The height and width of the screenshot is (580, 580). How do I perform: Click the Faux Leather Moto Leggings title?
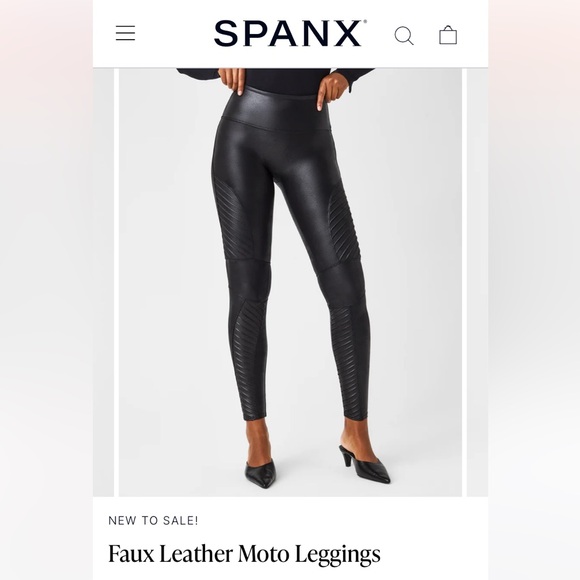pyautogui.click(x=244, y=555)
